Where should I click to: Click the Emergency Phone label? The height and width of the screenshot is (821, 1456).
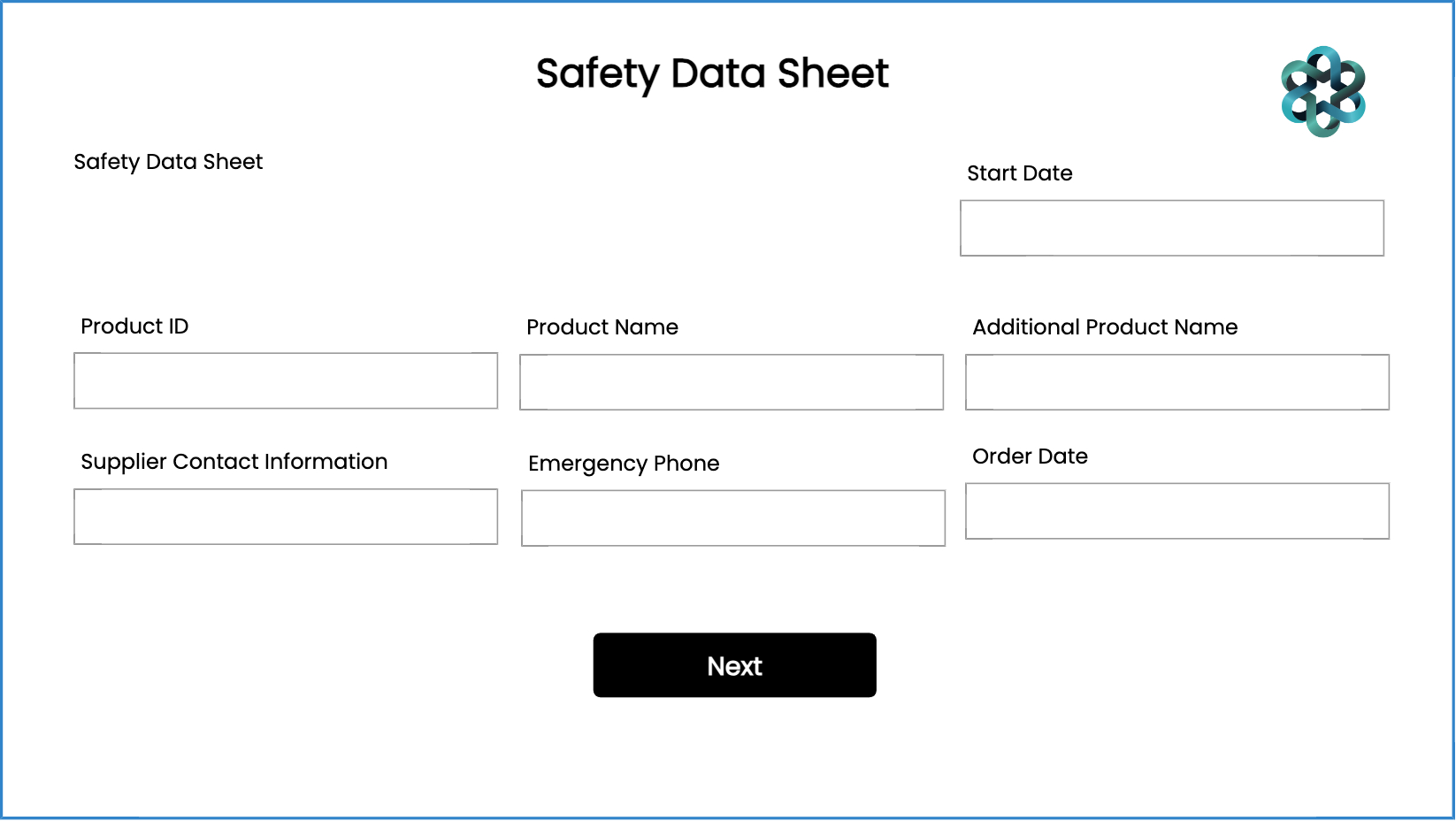[x=623, y=464]
